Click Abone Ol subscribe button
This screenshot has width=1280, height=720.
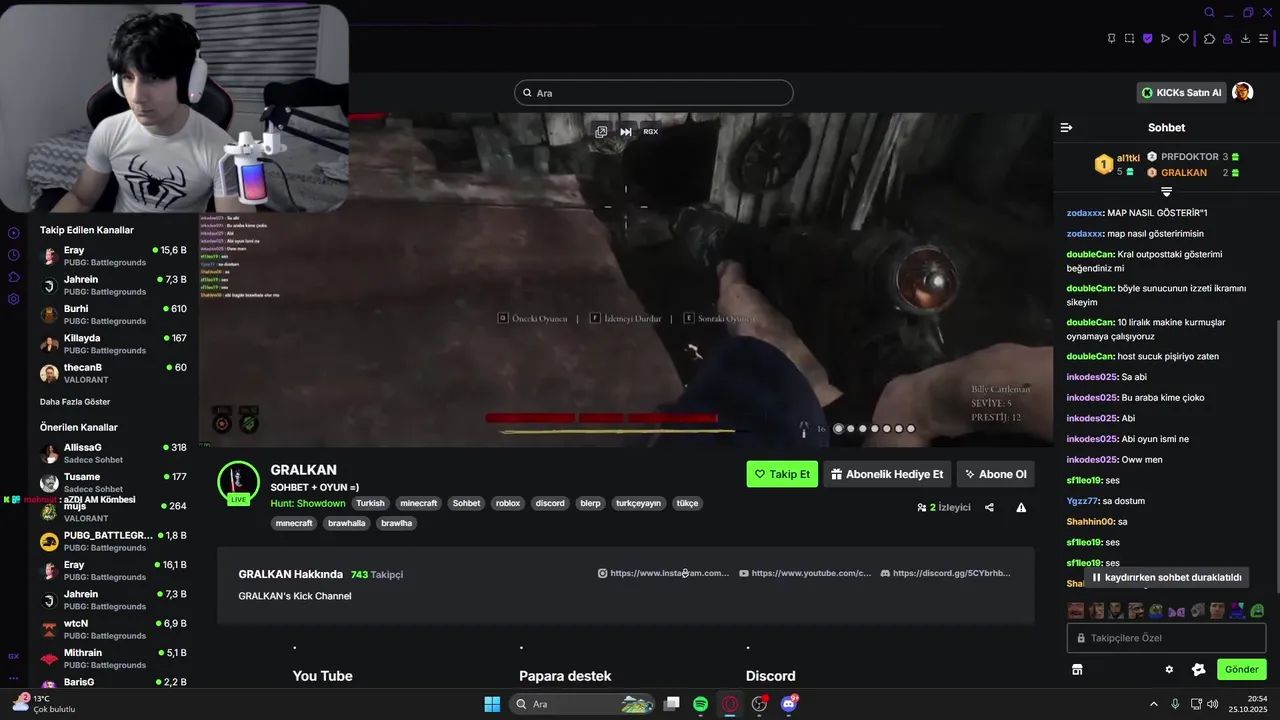996,474
